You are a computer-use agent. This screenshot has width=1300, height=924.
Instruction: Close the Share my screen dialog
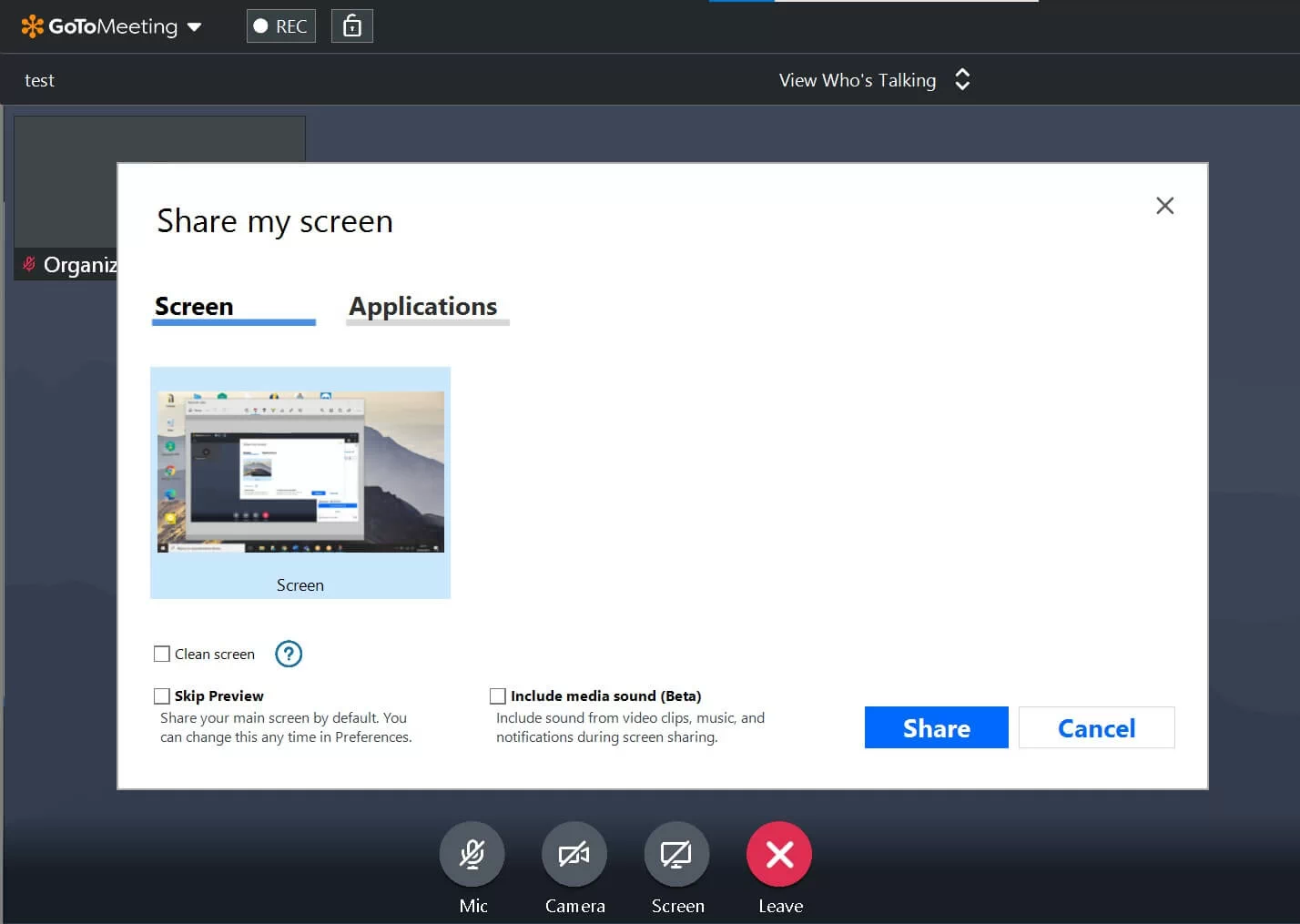pyautogui.click(x=1165, y=206)
